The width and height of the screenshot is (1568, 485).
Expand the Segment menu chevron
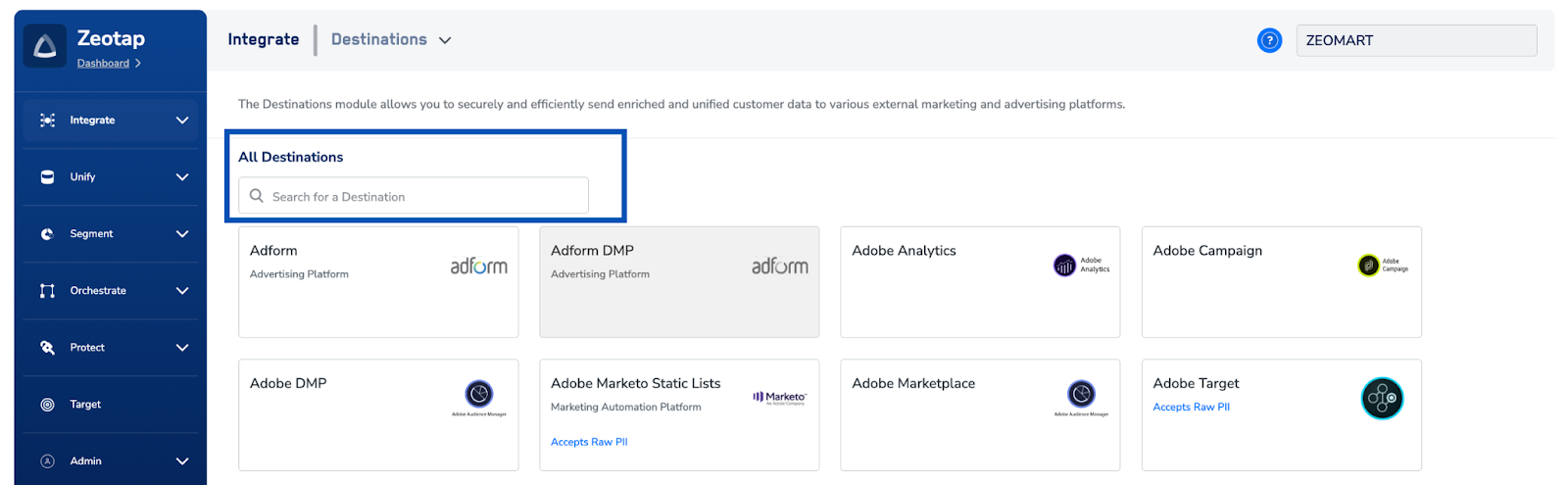182,234
